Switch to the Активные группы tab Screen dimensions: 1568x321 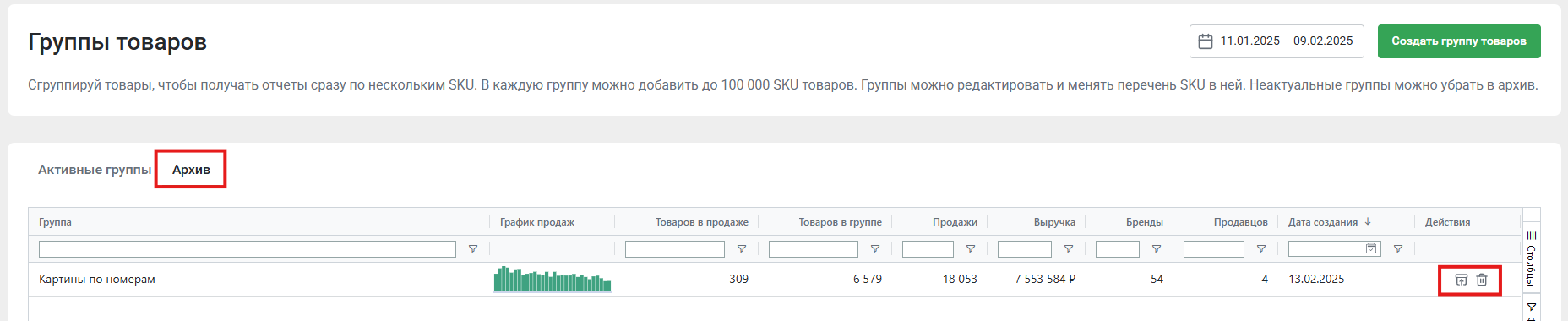click(x=95, y=170)
